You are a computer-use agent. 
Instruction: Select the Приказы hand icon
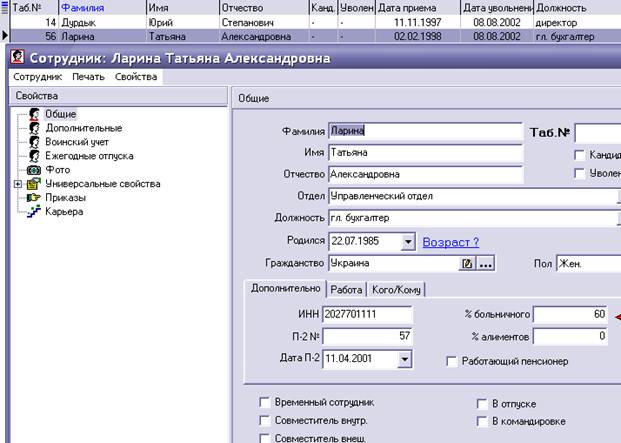coord(34,198)
